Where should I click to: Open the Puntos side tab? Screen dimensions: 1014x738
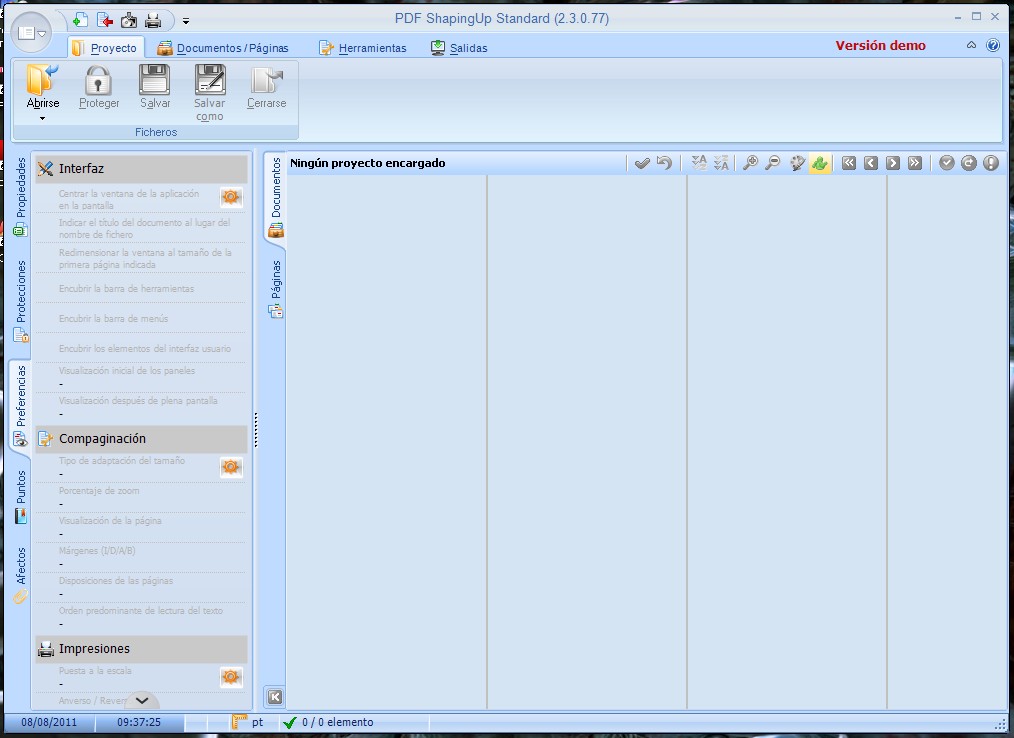tap(21, 496)
